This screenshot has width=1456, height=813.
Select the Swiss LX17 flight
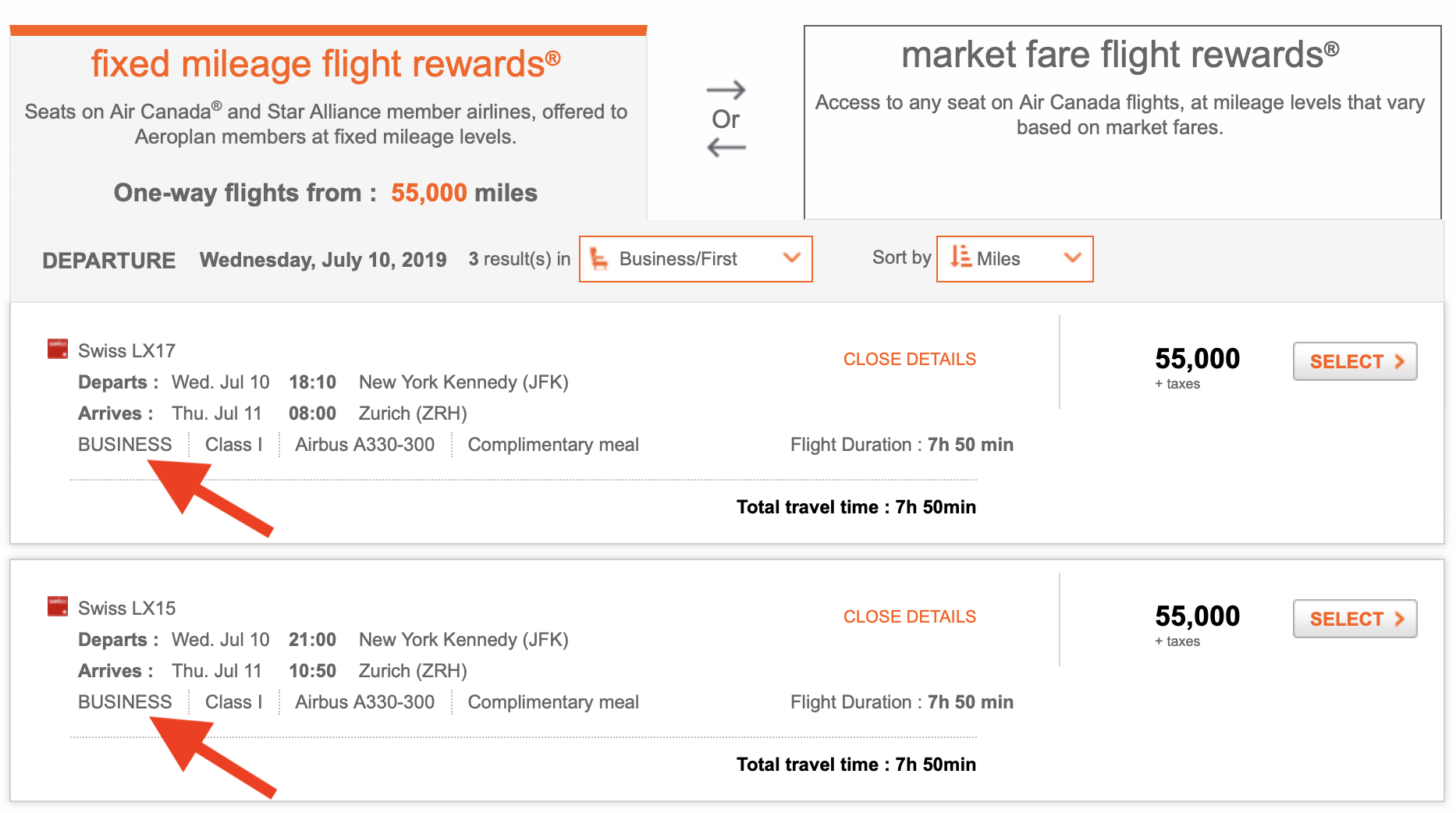[1354, 362]
